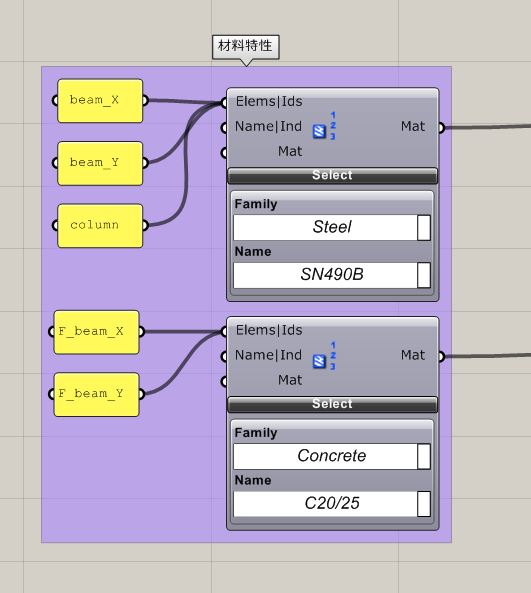531x593 pixels.
Task: Select the column parameter node
Action: coord(100,226)
